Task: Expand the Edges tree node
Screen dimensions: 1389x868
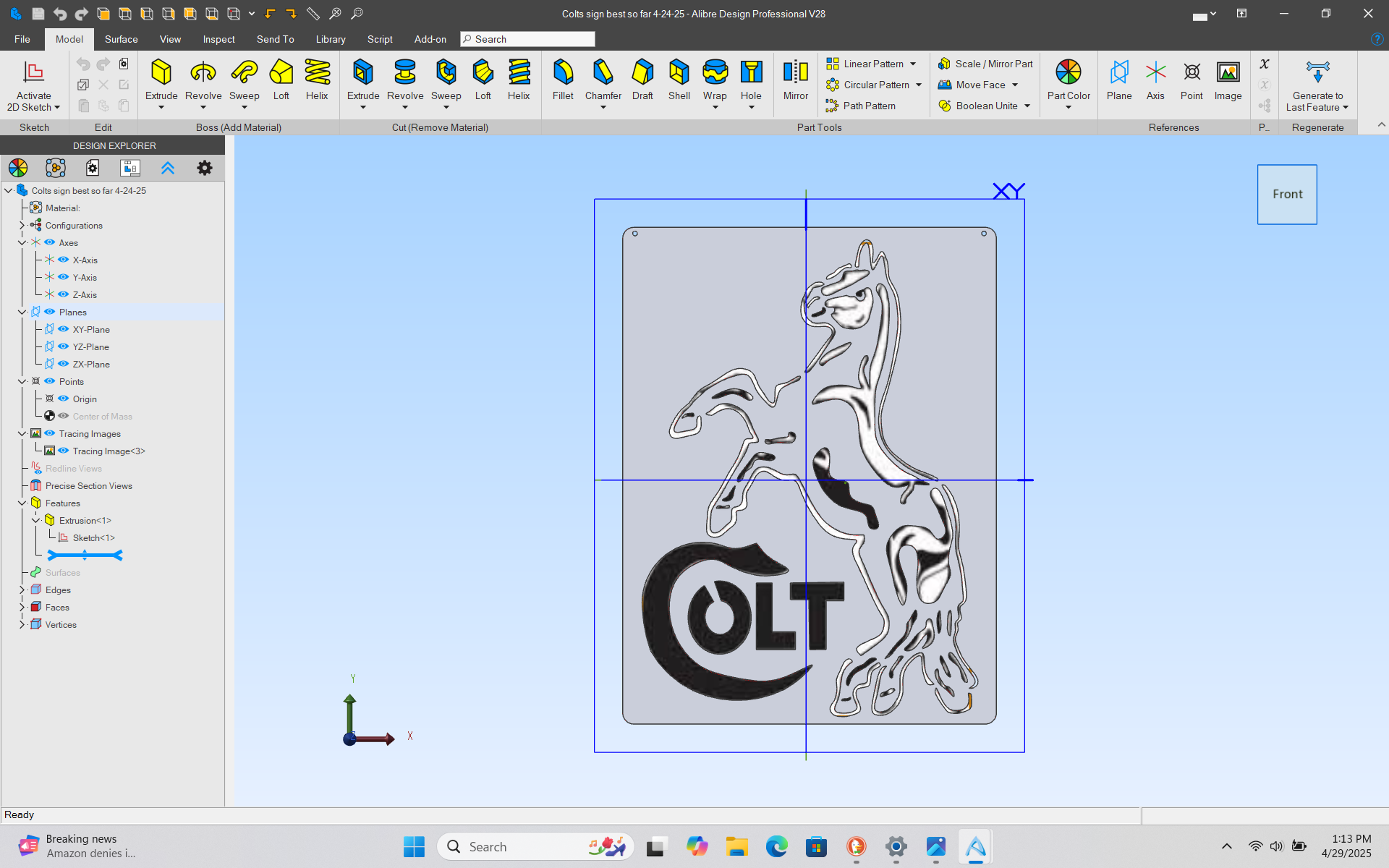Action: click(x=22, y=590)
